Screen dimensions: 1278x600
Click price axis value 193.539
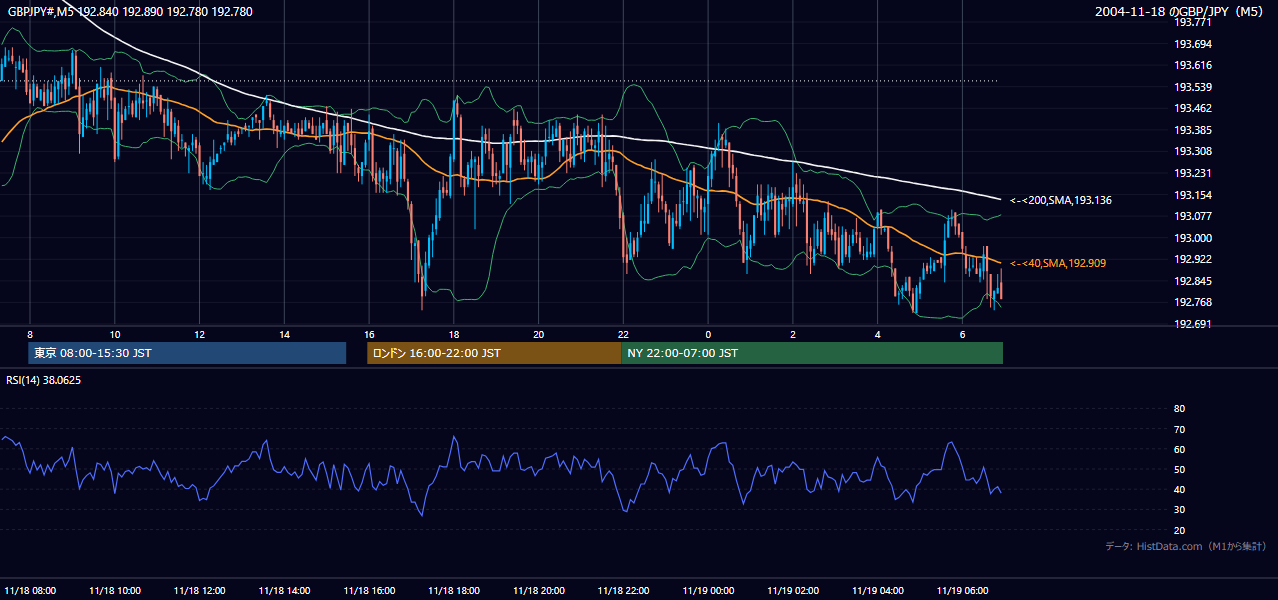point(1193,87)
